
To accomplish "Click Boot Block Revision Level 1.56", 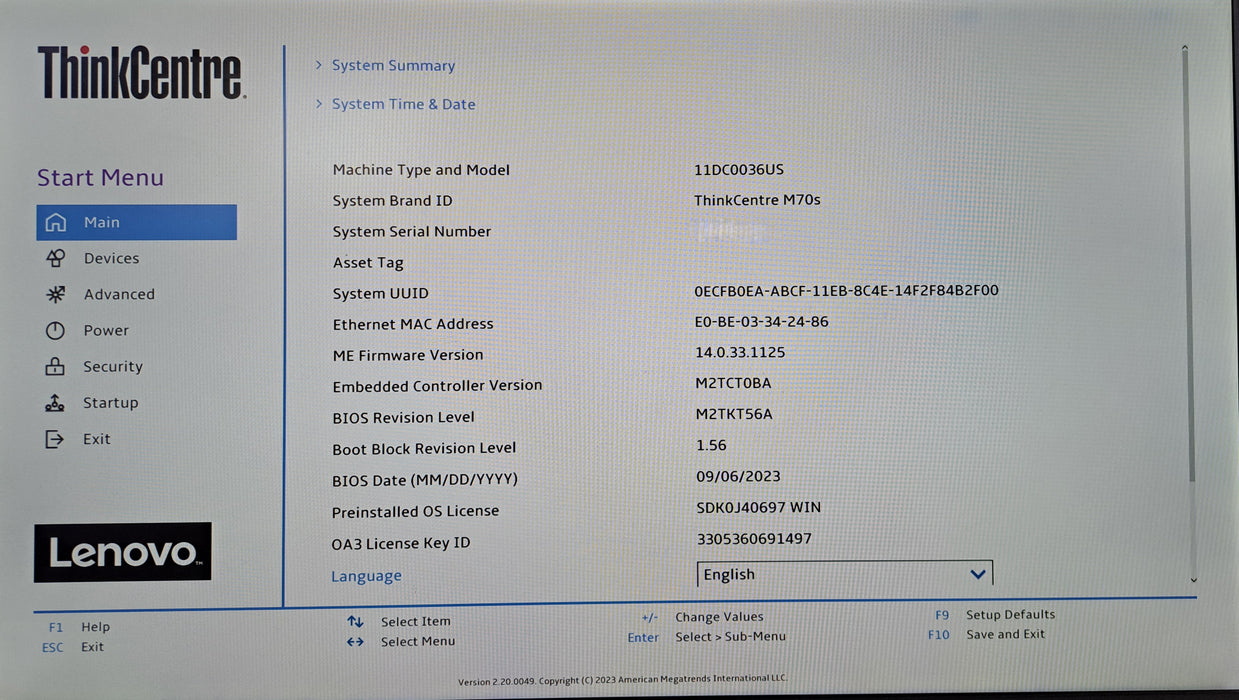I will click(711, 445).
